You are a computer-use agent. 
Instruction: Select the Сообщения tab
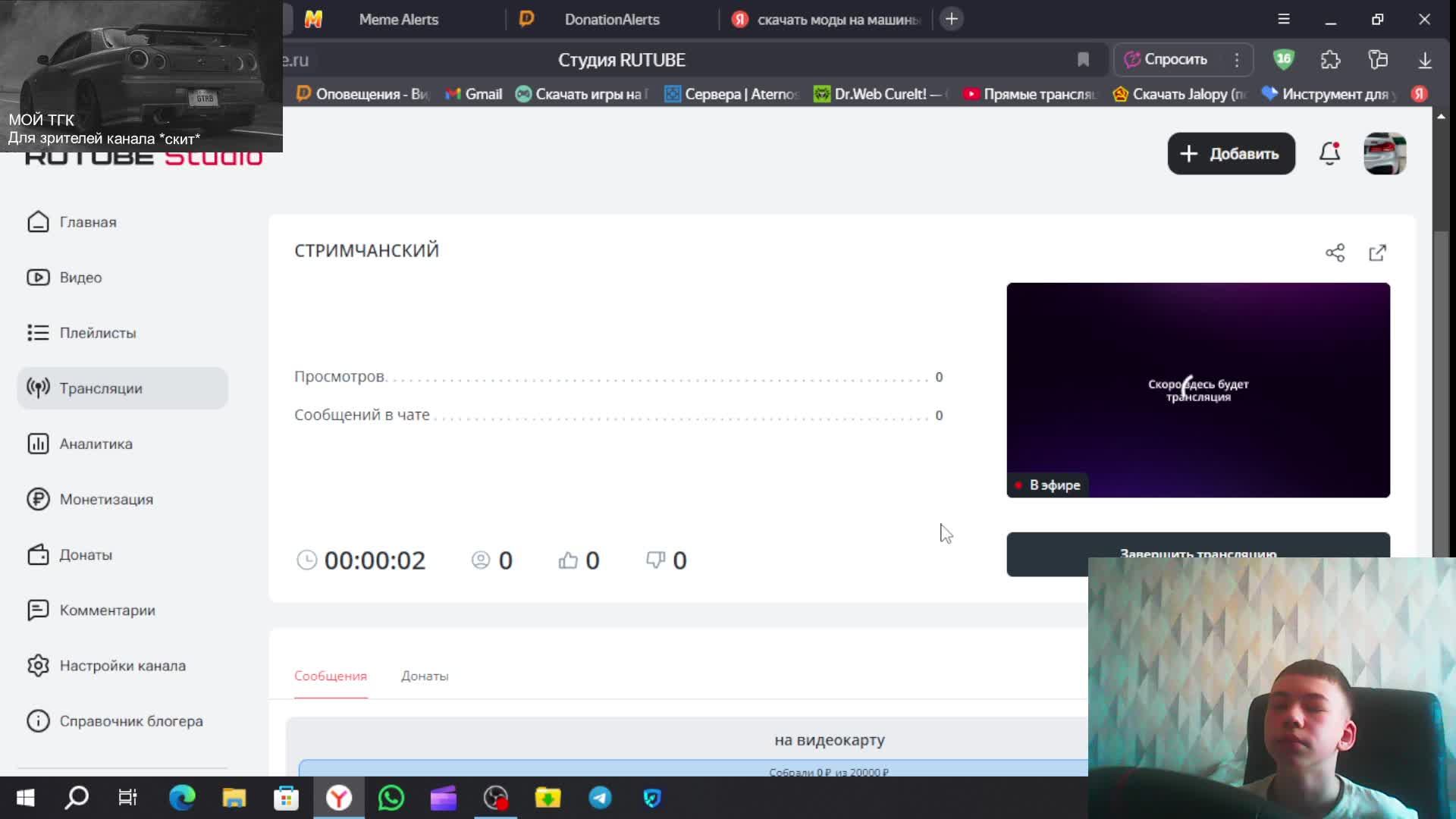pyautogui.click(x=330, y=676)
